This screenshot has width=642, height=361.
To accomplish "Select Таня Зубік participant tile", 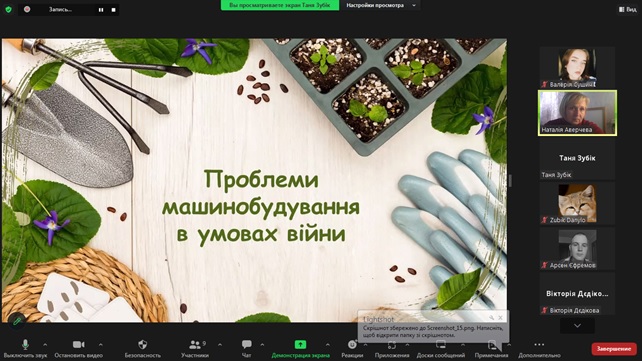I will 577,159.
